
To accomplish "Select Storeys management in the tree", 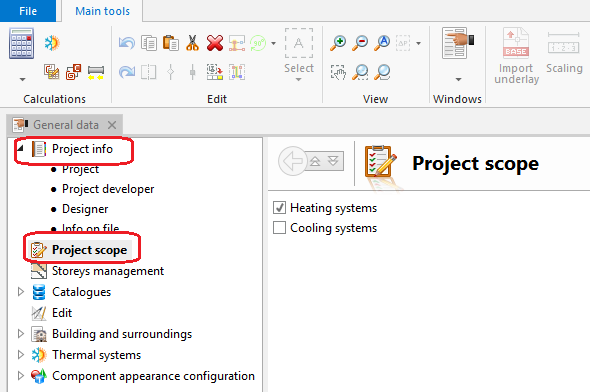I will coord(108,271).
